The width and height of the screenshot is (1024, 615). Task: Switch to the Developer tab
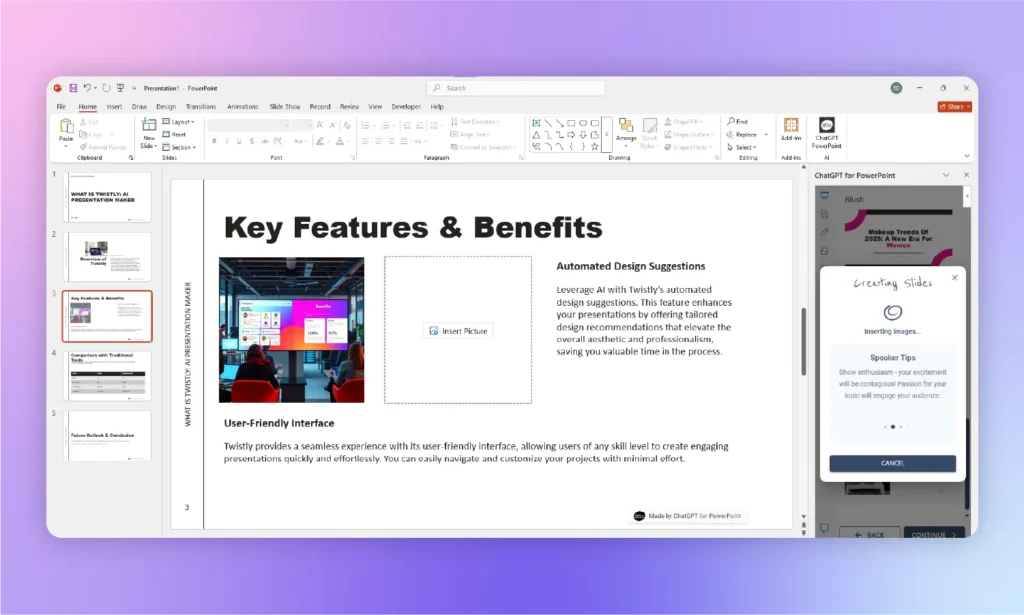pyautogui.click(x=406, y=106)
